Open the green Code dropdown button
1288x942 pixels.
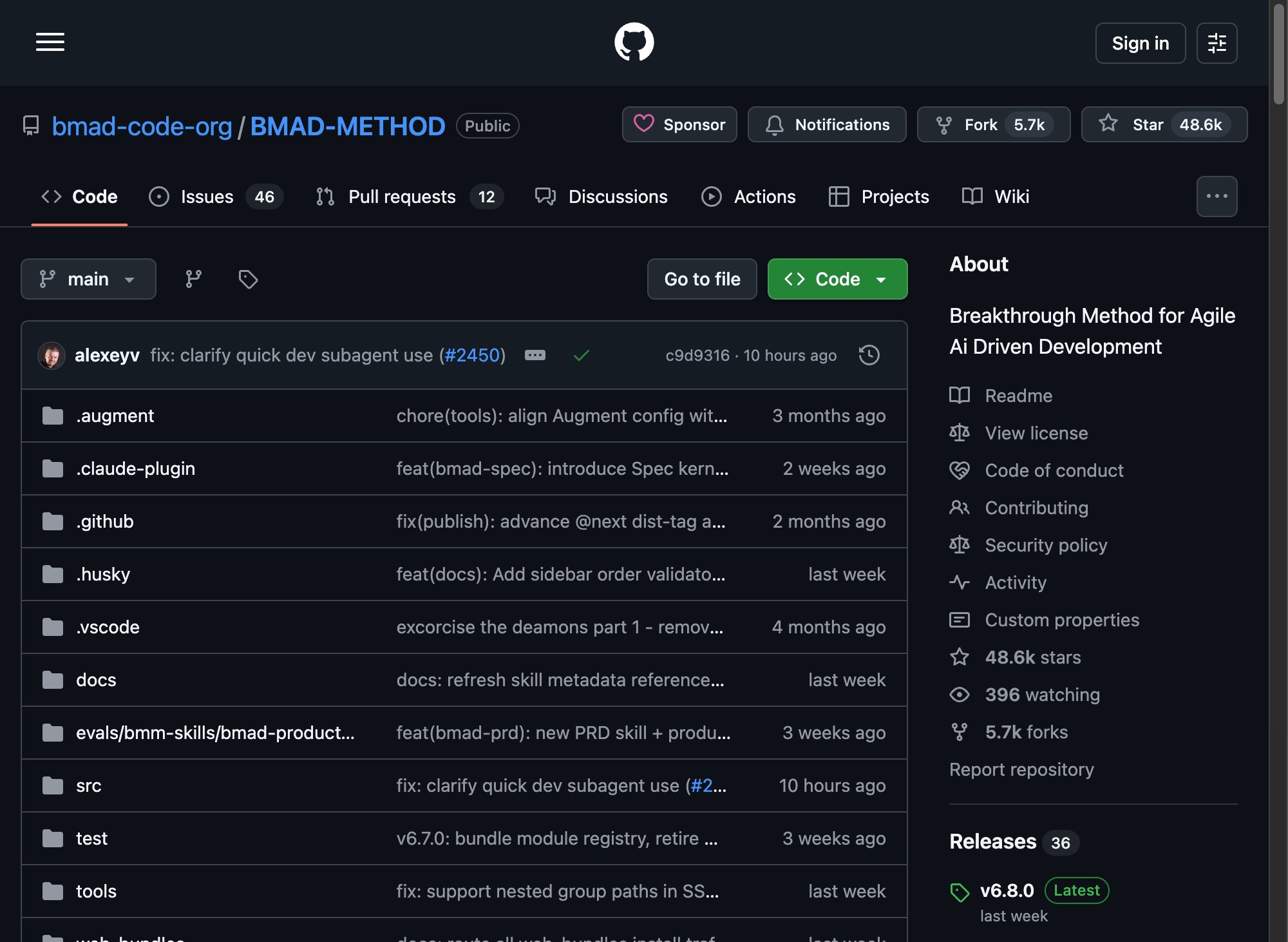click(837, 279)
